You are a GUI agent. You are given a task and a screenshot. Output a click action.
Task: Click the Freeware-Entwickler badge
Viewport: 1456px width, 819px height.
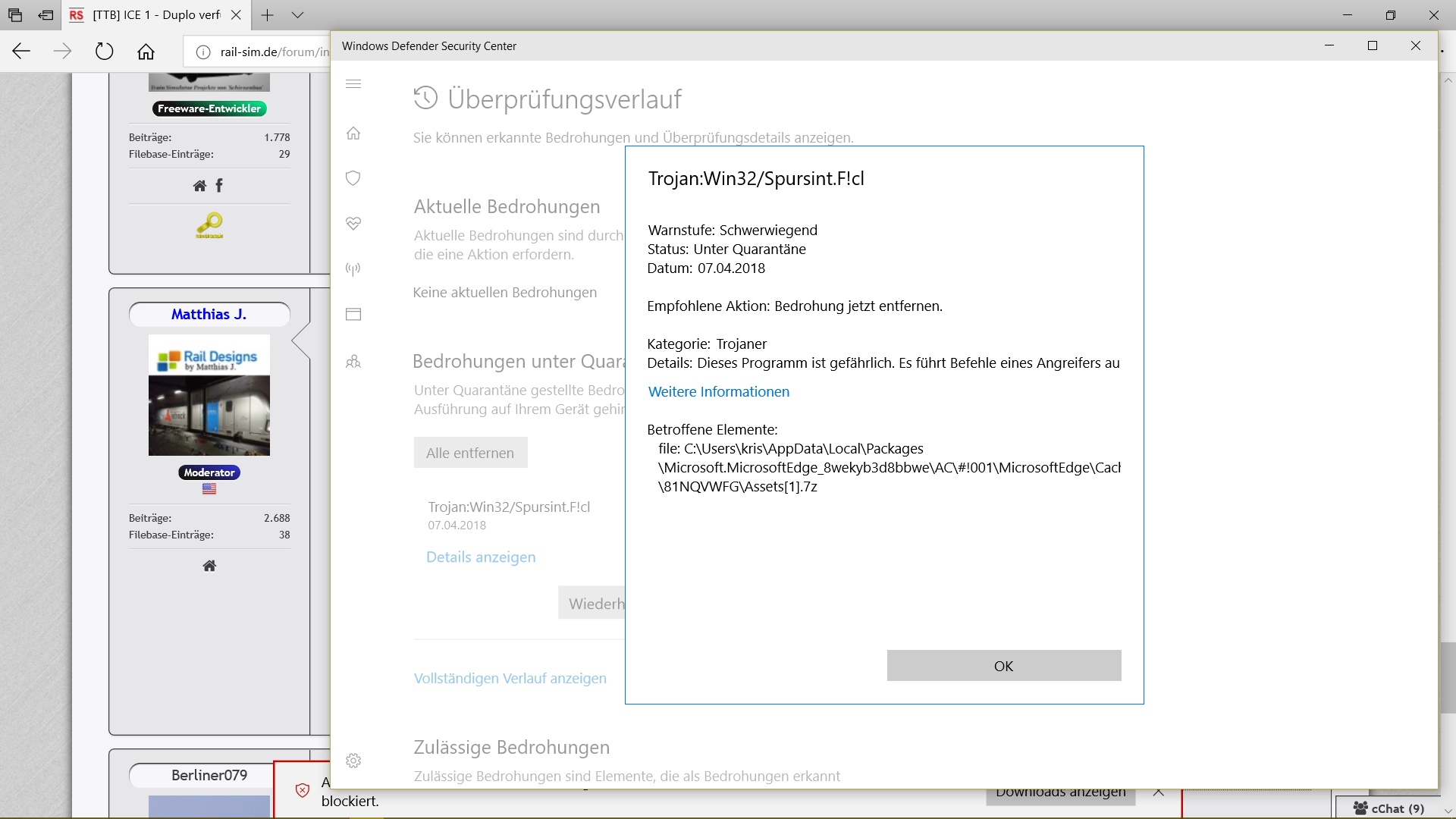(209, 108)
